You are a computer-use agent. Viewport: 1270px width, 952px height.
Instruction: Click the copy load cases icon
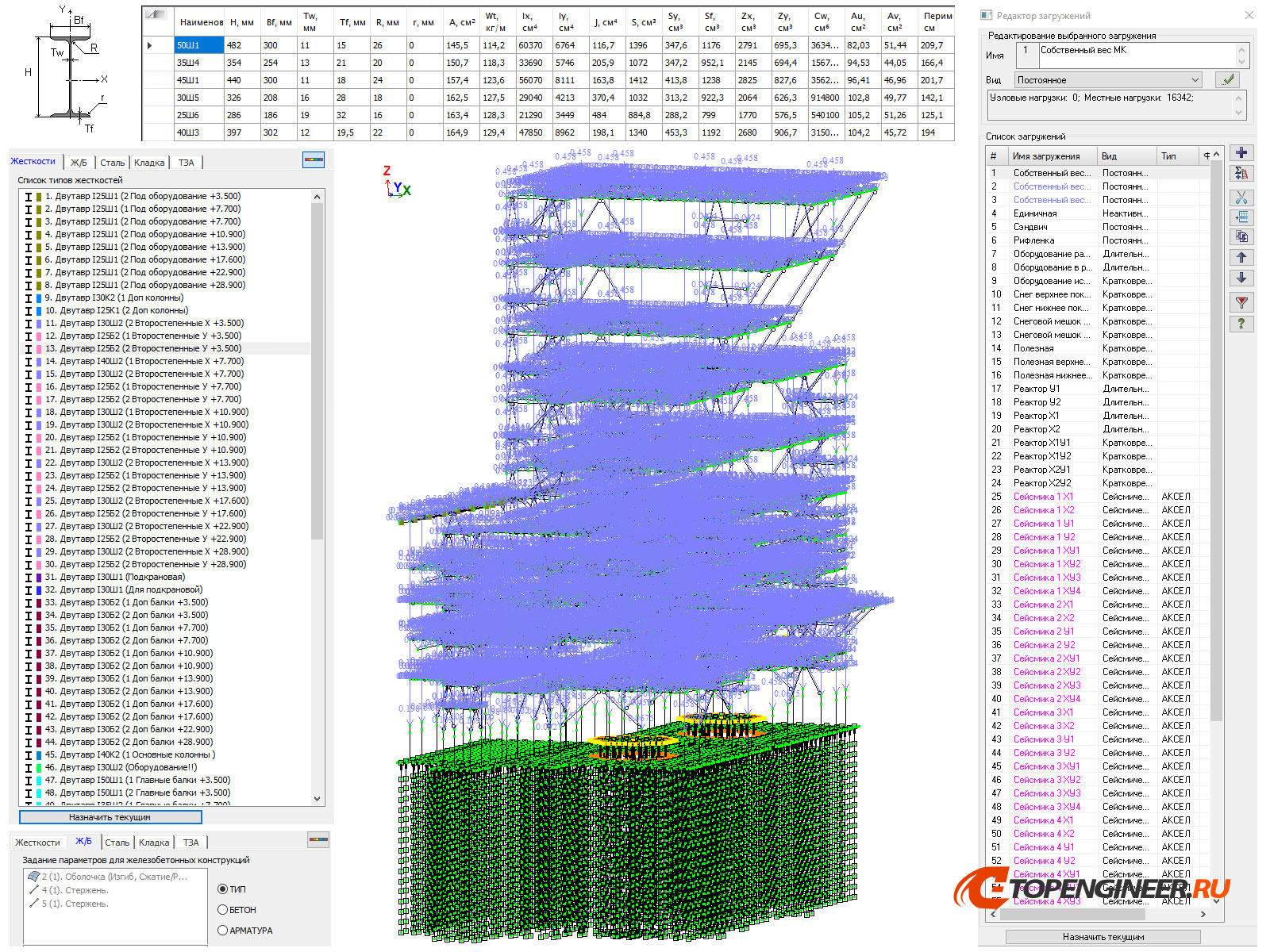1241,236
